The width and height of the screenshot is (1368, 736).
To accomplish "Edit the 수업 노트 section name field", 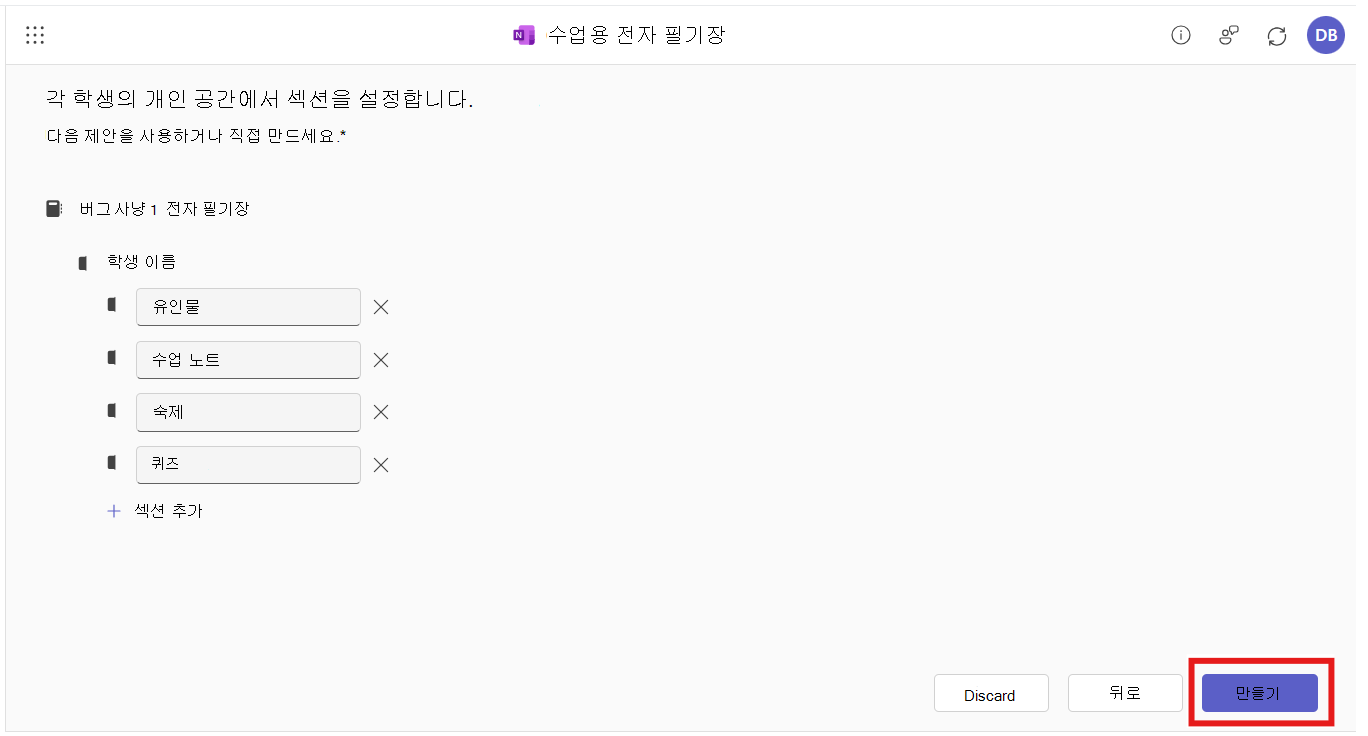I will click(x=248, y=360).
